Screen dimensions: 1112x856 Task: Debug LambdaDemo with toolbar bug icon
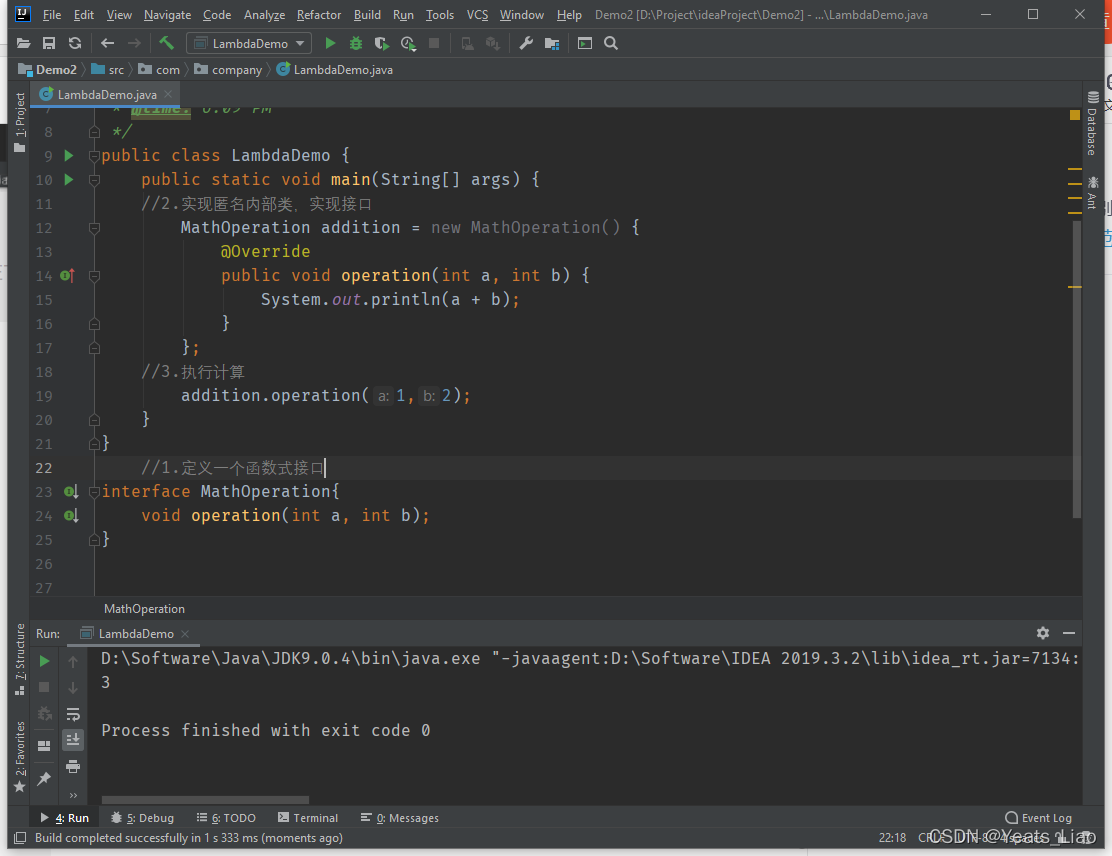[x=355, y=43]
